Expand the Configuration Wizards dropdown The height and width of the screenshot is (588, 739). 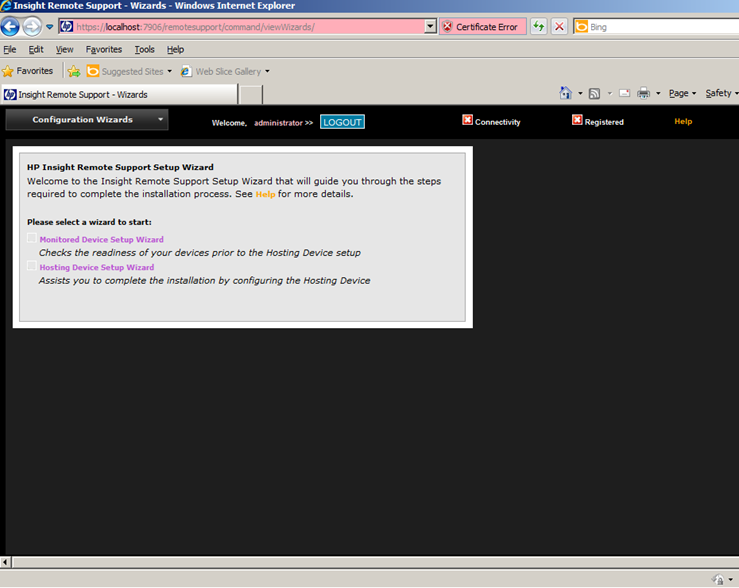pos(87,120)
